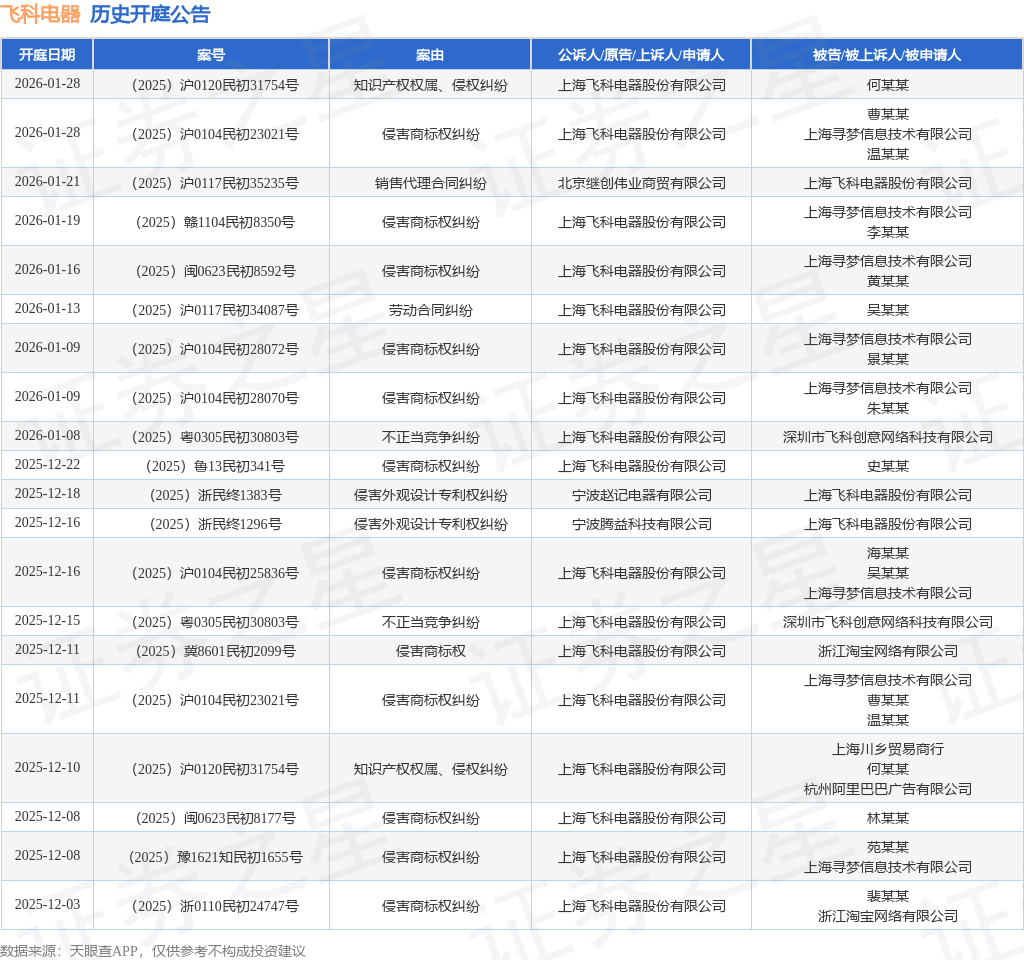
Task: Click the 开庭日期 column header
Action: [47, 55]
